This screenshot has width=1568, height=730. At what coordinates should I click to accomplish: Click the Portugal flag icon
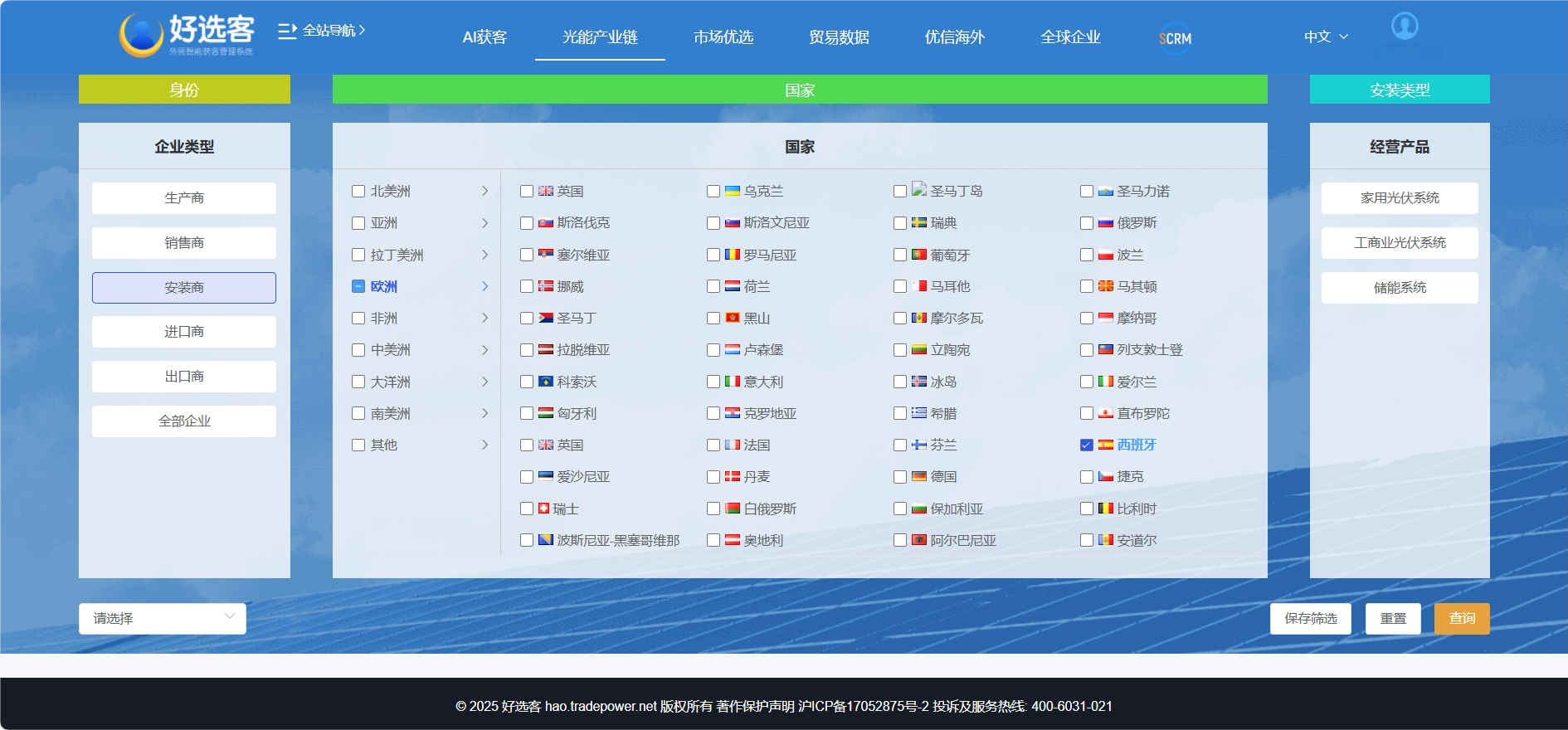click(x=919, y=255)
